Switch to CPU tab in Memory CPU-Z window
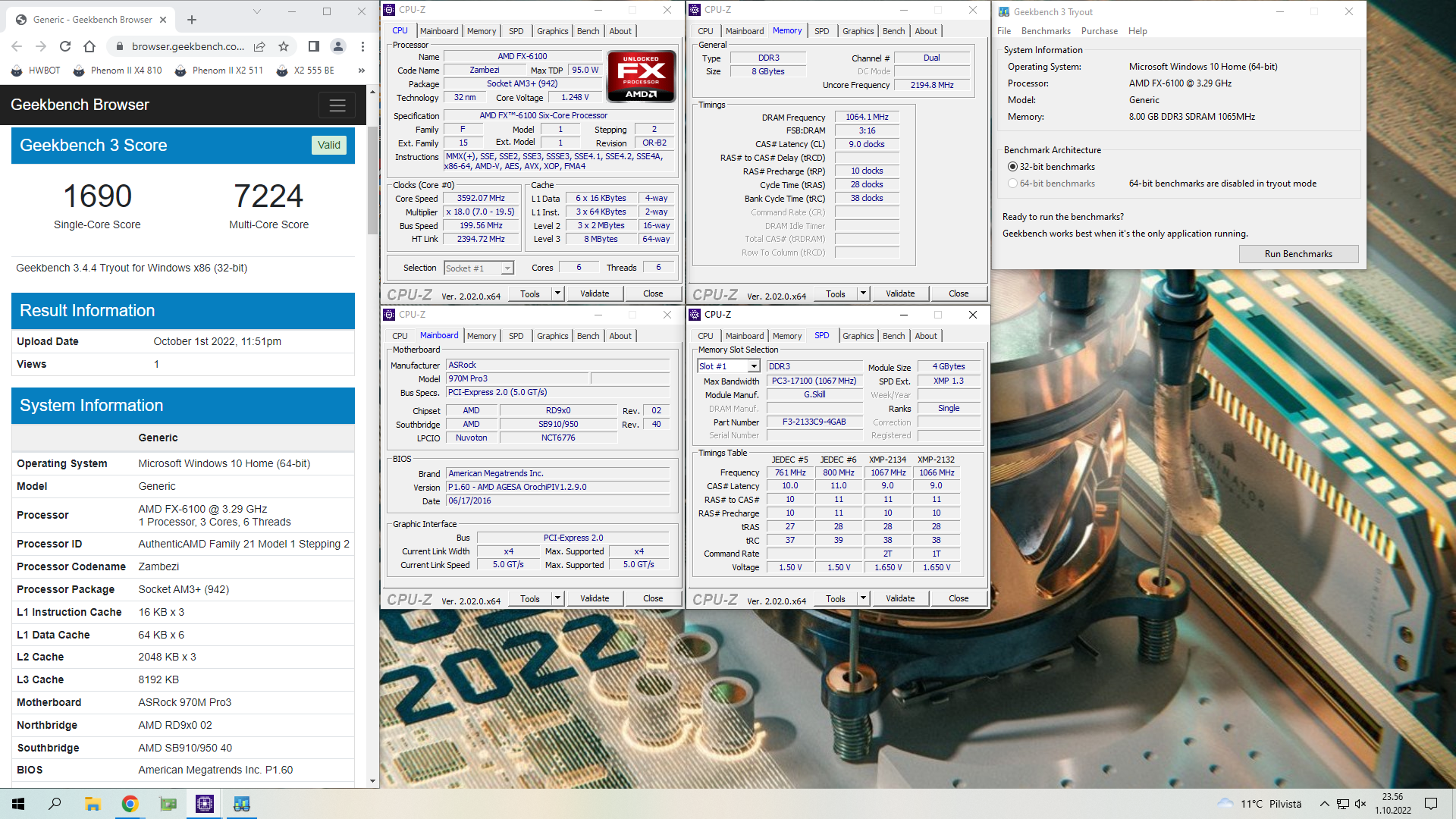 click(x=705, y=31)
